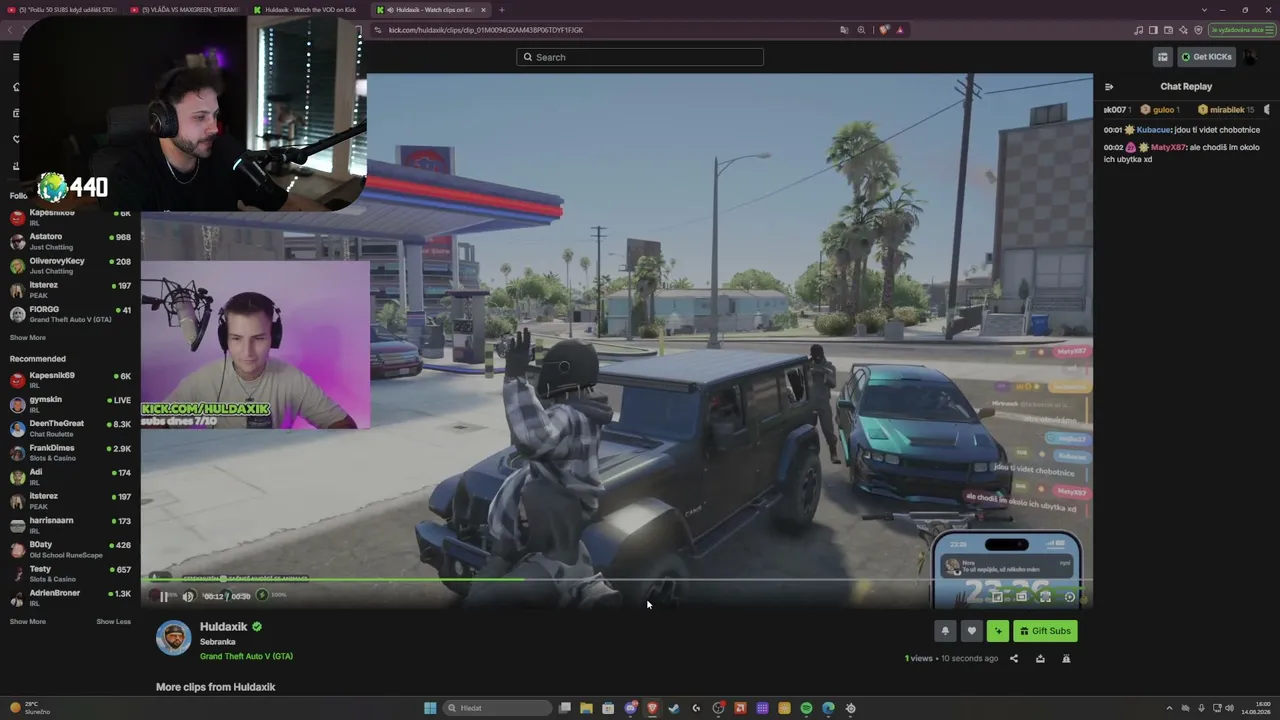
Task: Open the Testy Slots & Casino channel
Action: coord(70,573)
